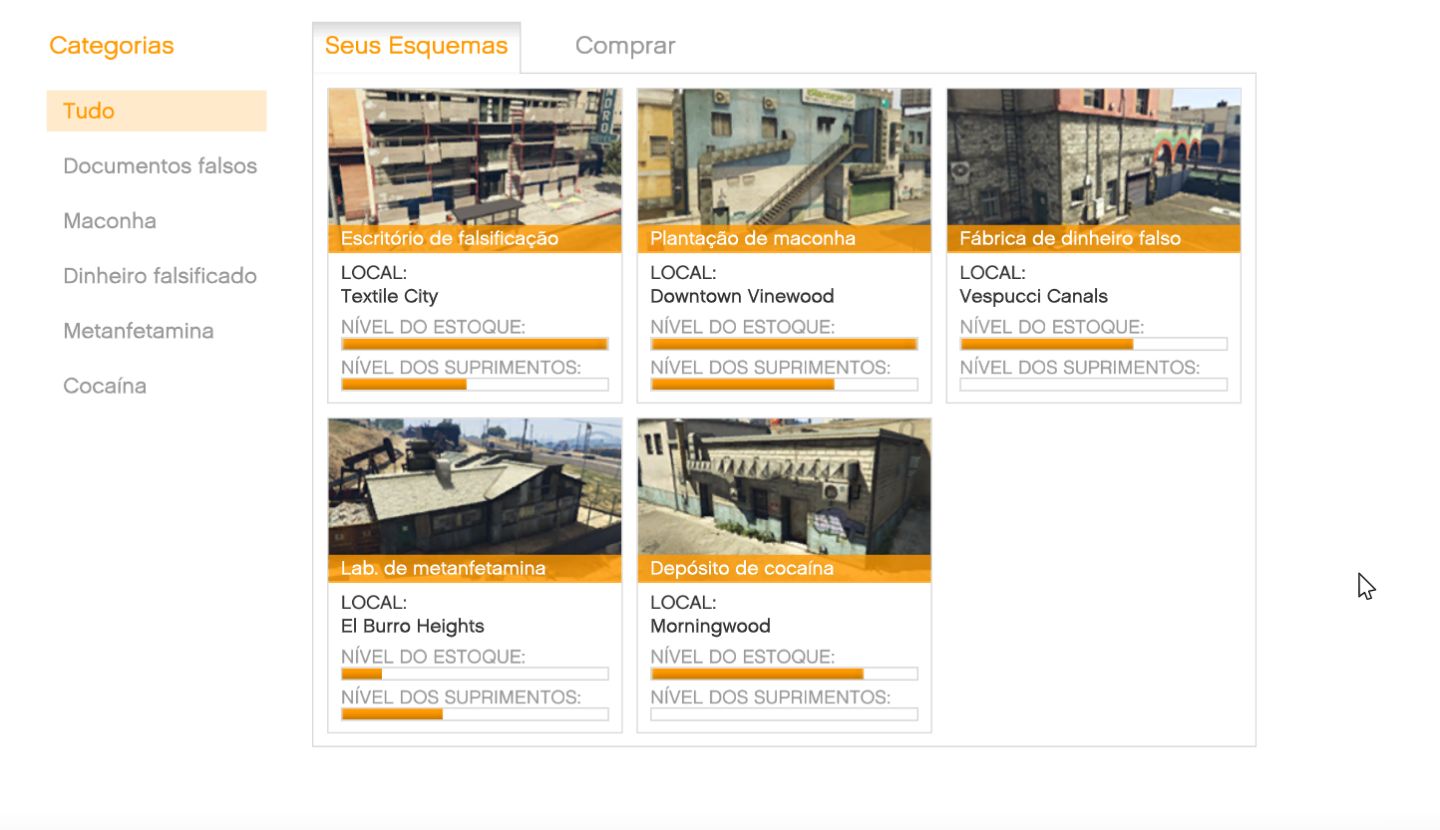Filter by Metanfetamina category
1440x830 pixels.
[x=138, y=331]
